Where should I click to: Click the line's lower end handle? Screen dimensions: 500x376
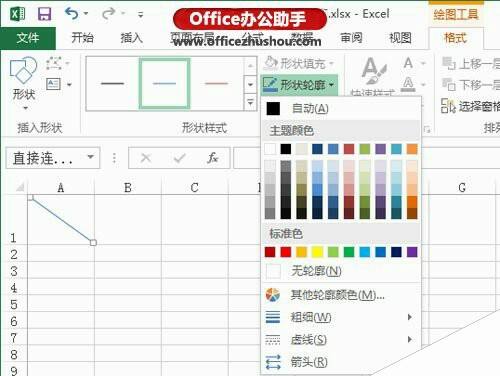93,242
